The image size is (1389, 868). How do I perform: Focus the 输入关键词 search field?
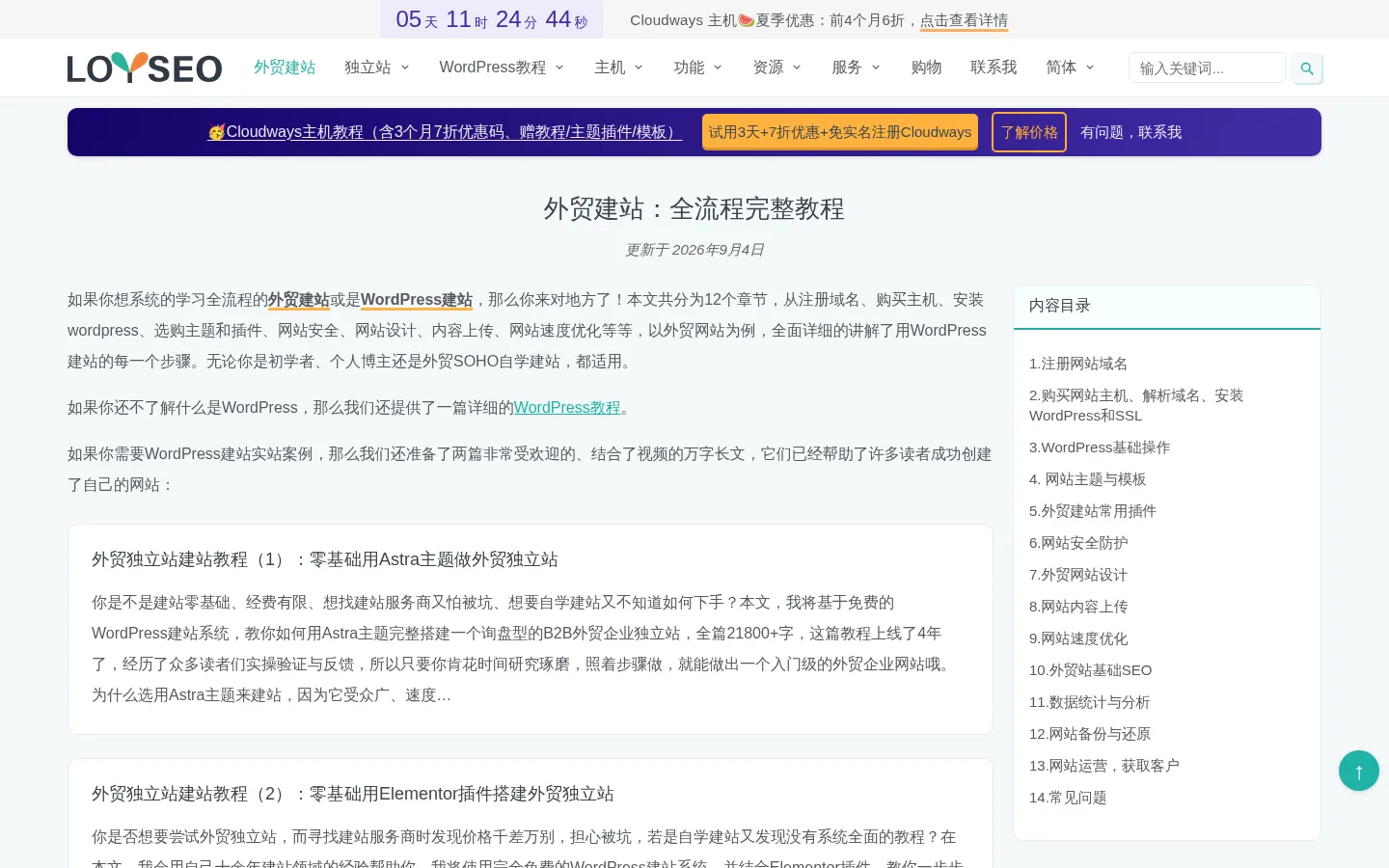tap(1207, 68)
